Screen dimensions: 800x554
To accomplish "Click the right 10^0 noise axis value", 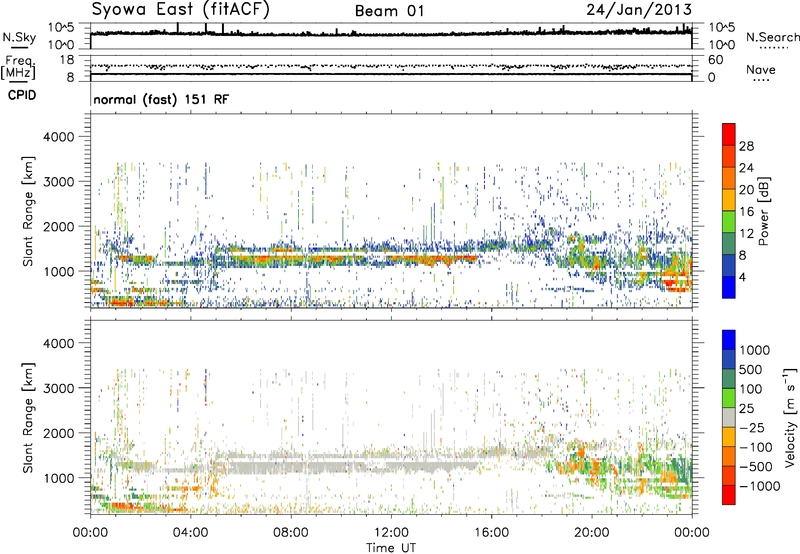I will click(721, 45).
